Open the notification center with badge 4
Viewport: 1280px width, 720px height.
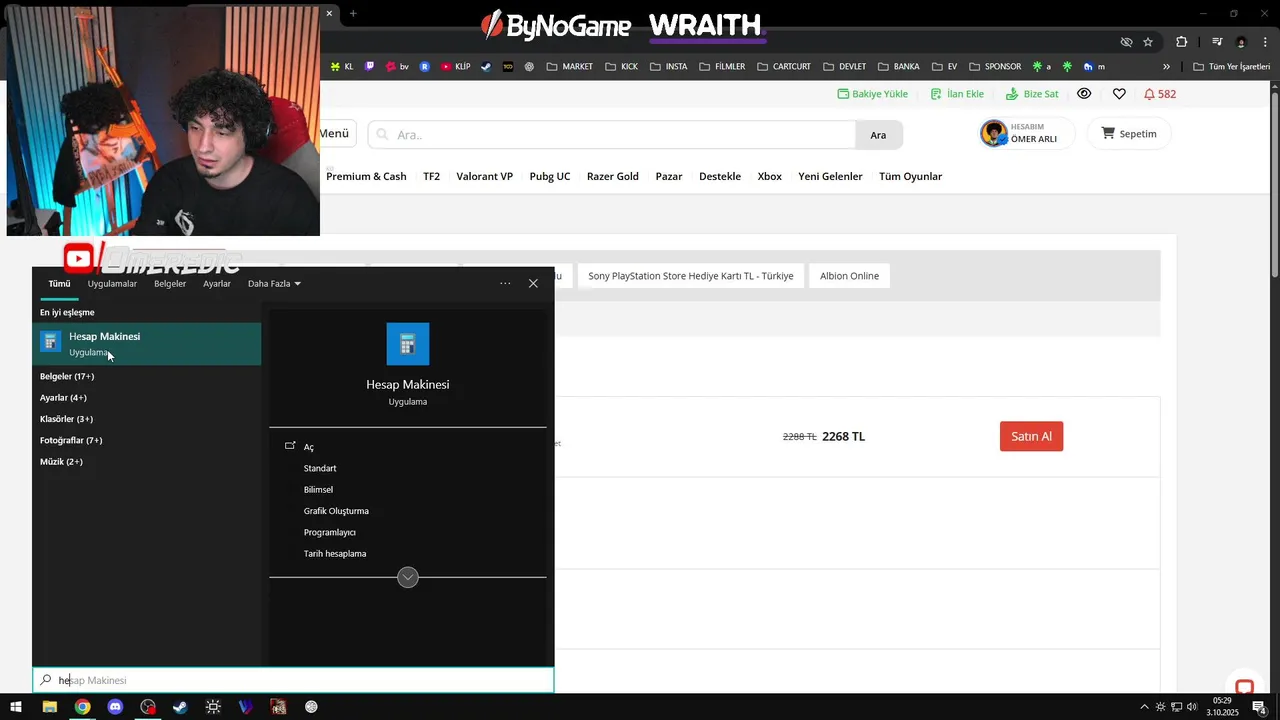coord(1260,707)
